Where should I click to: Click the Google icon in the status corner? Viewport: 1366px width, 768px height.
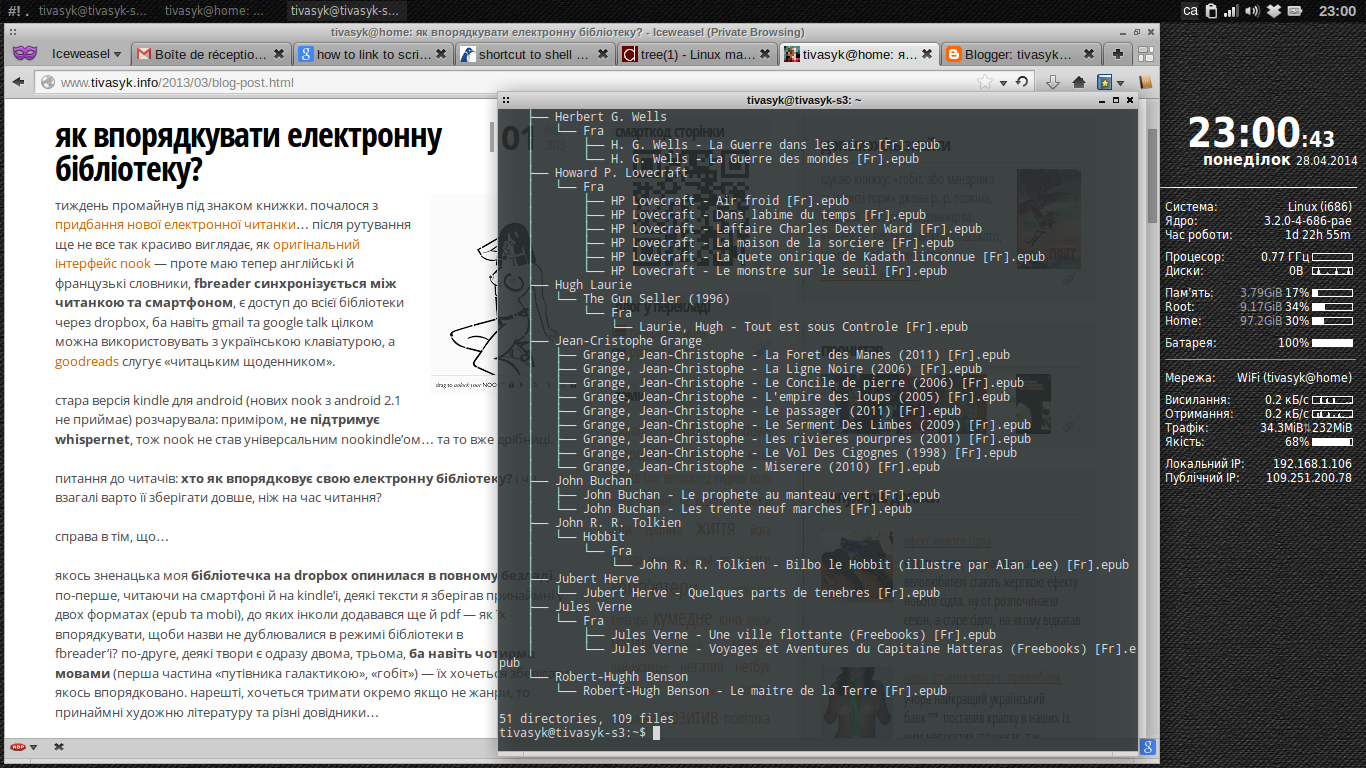click(x=1148, y=747)
